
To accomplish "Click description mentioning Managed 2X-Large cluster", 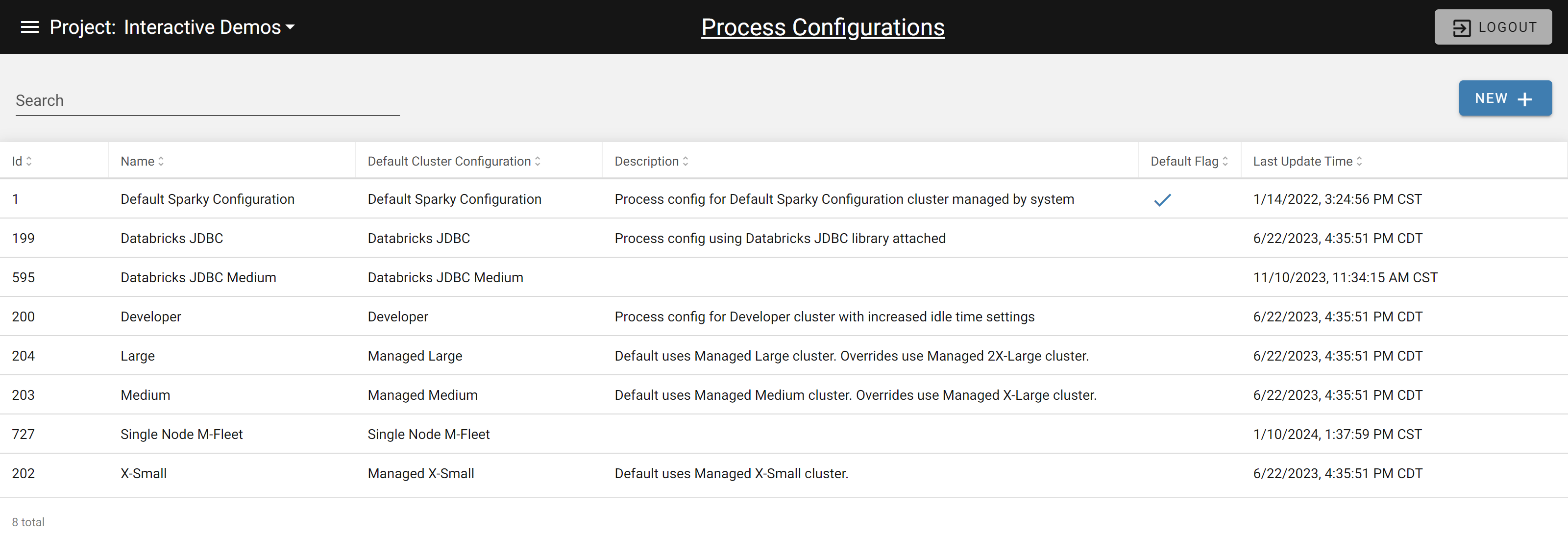I will (852, 356).
